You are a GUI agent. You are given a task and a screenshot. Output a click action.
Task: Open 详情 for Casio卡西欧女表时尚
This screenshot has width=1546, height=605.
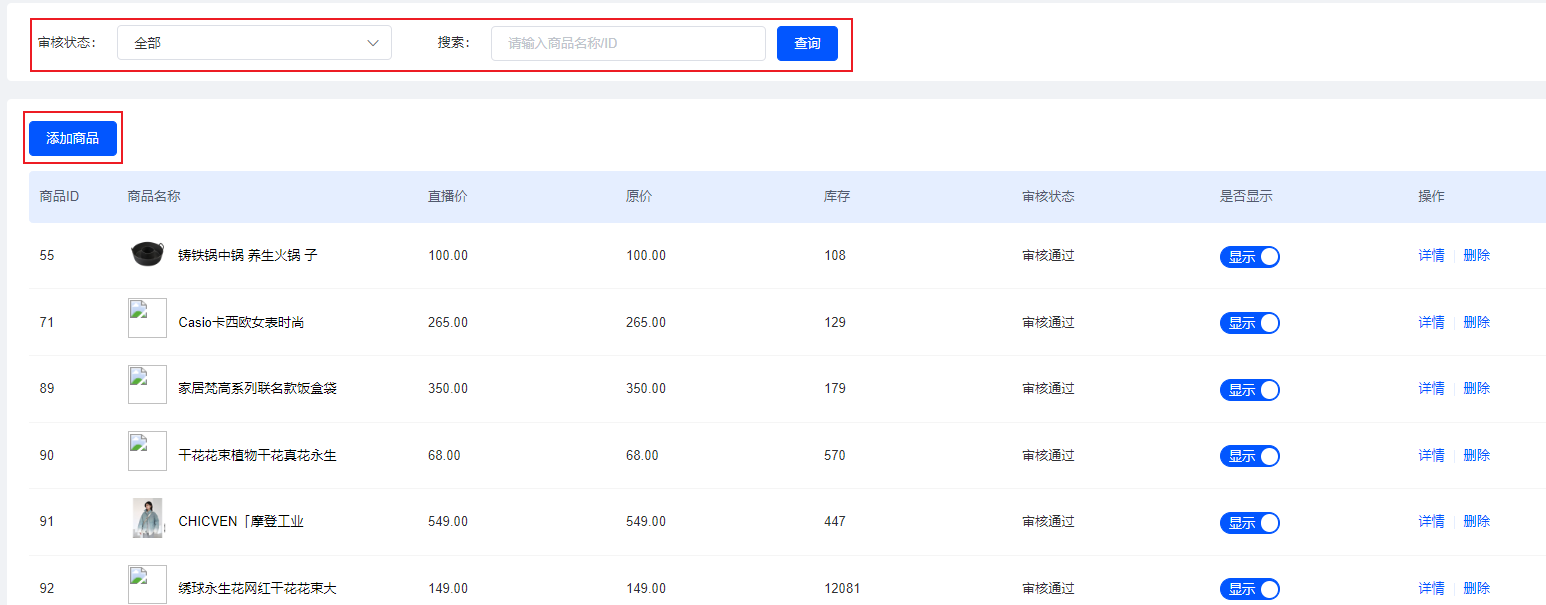tap(1431, 322)
